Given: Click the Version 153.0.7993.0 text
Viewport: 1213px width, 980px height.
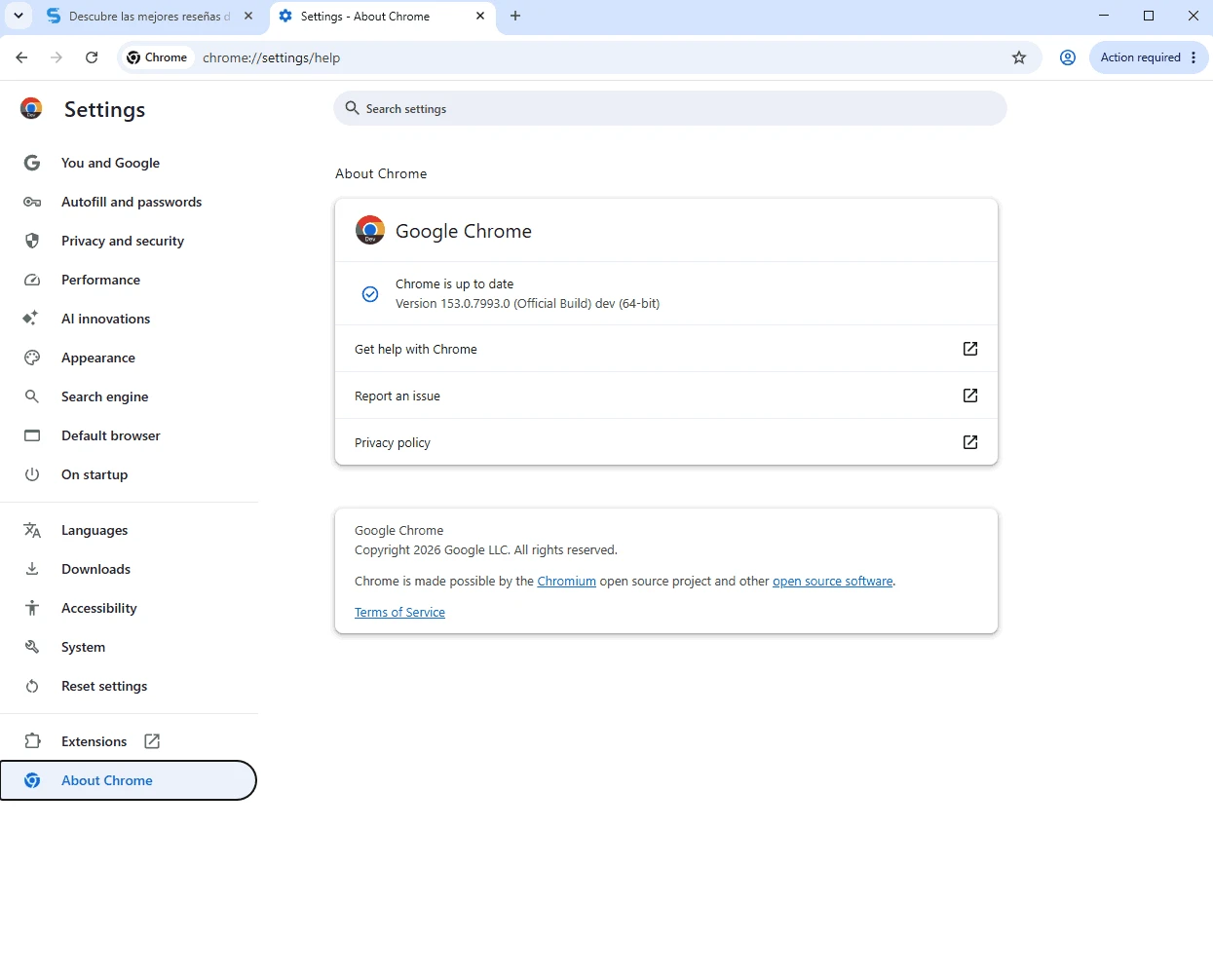Looking at the screenshot, I should 527,304.
